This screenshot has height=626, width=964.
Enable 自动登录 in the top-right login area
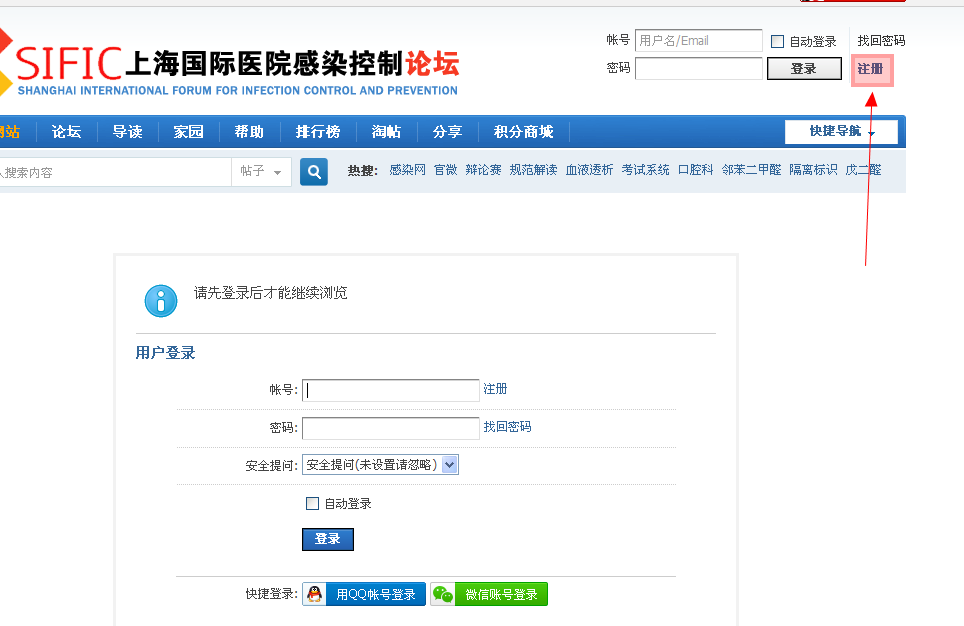tap(776, 40)
